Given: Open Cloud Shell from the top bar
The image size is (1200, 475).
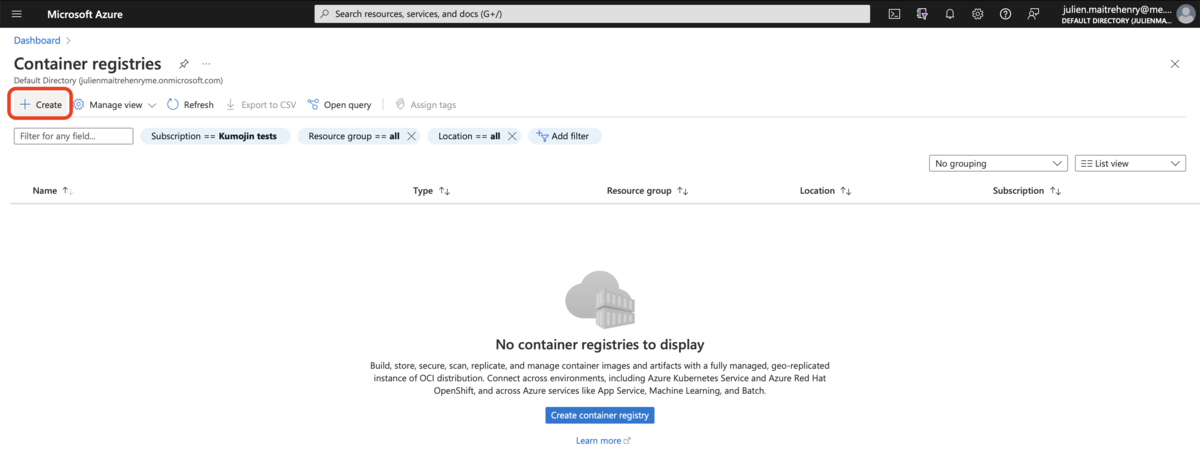Looking at the screenshot, I should click(x=894, y=14).
